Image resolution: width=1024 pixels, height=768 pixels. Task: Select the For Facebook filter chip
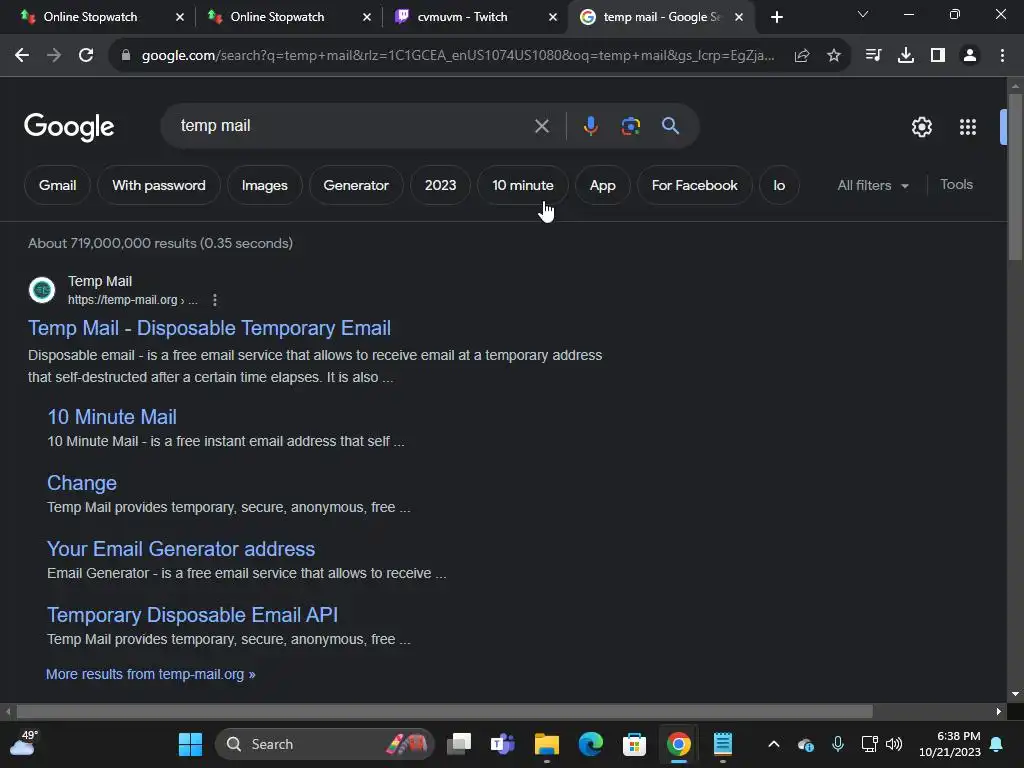[694, 185]
